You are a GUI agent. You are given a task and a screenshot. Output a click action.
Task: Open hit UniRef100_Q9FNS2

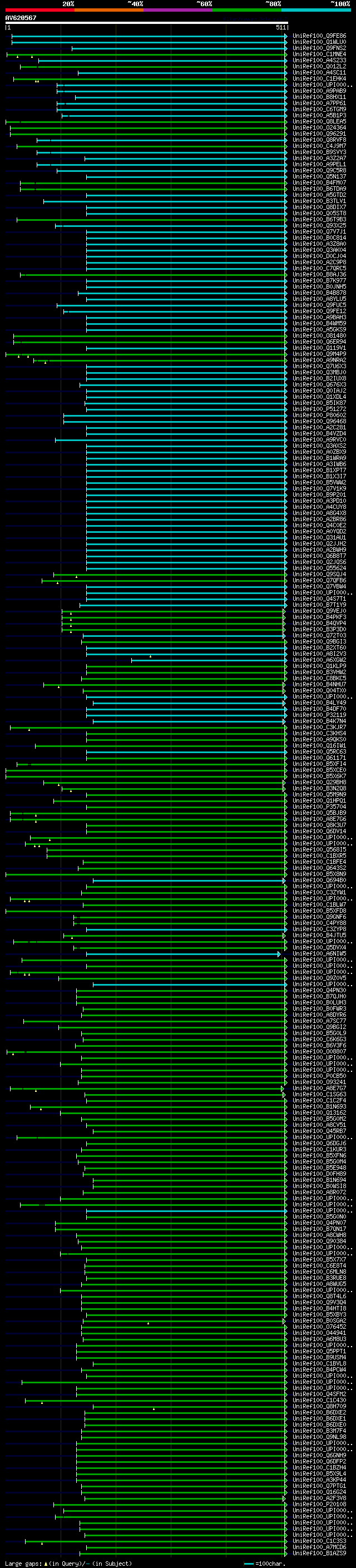319,48
